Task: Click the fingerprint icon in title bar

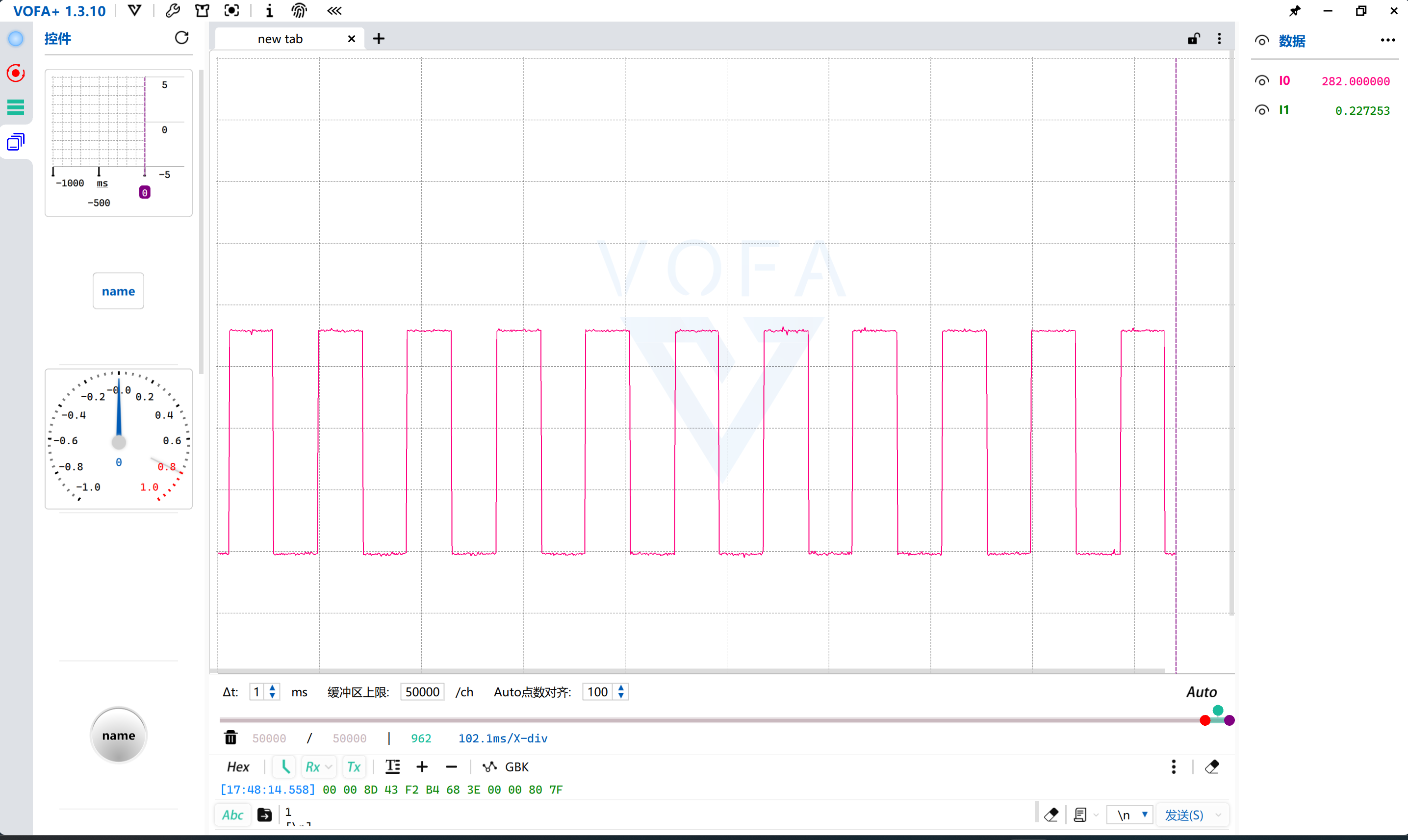Action: click(x=299, y=11)
